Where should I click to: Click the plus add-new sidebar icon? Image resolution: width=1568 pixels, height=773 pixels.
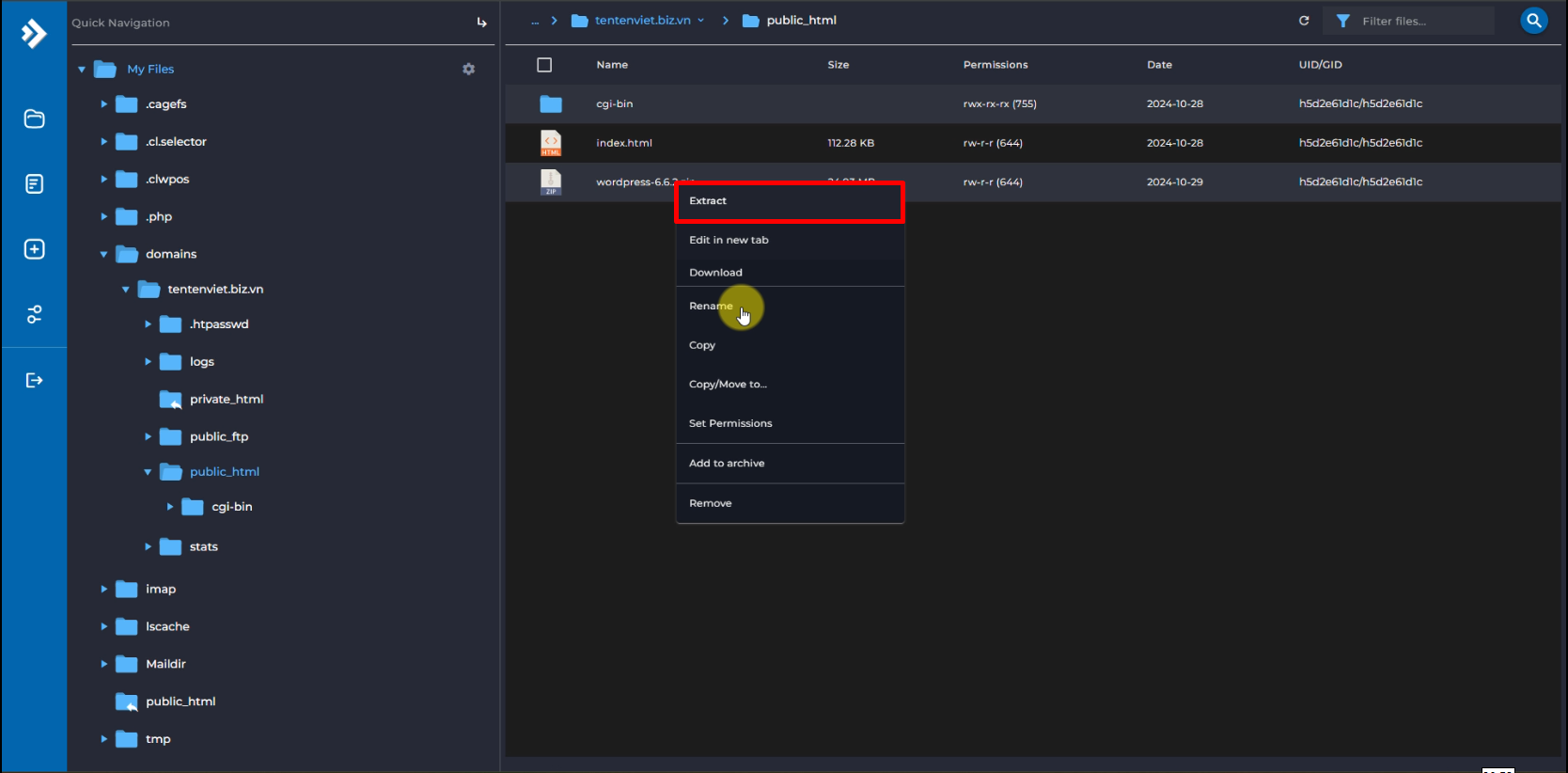pyautogui.click(x=34, y=249)
